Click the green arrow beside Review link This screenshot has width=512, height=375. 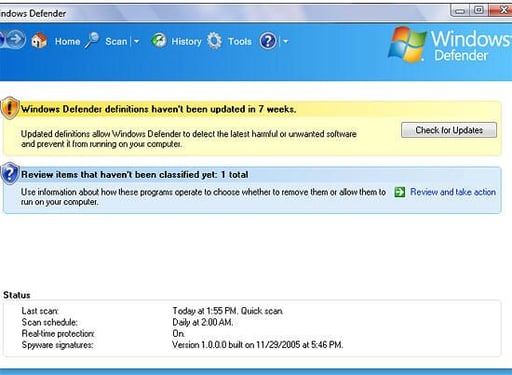(400, 192)
